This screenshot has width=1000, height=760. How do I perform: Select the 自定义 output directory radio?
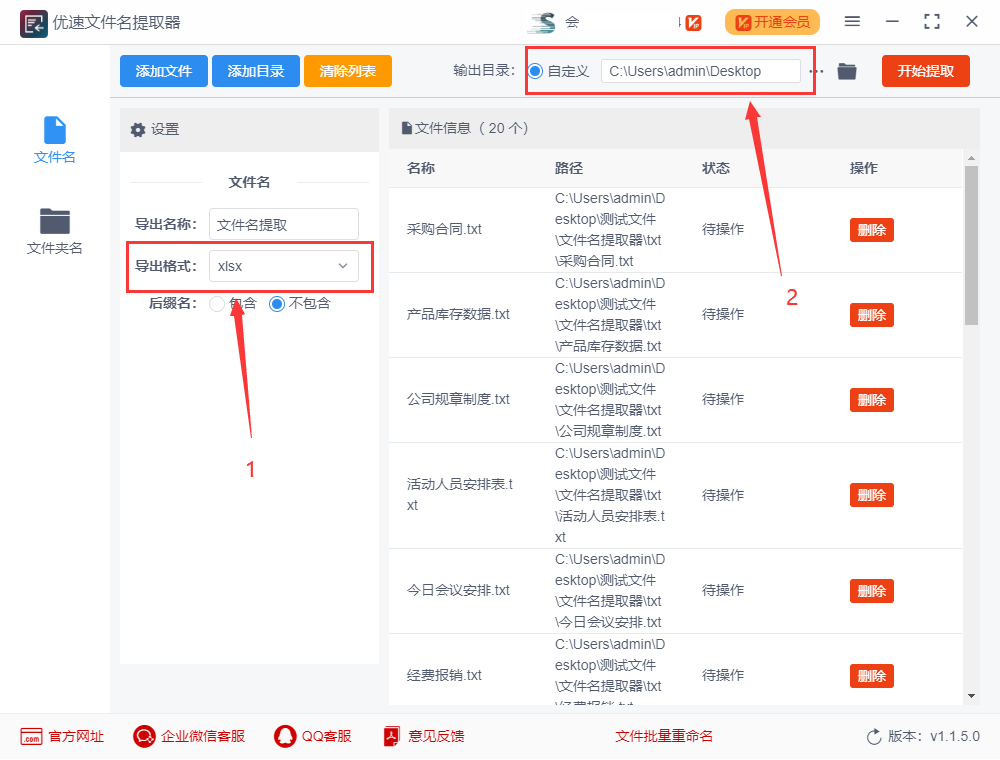(x=536, y=71)
